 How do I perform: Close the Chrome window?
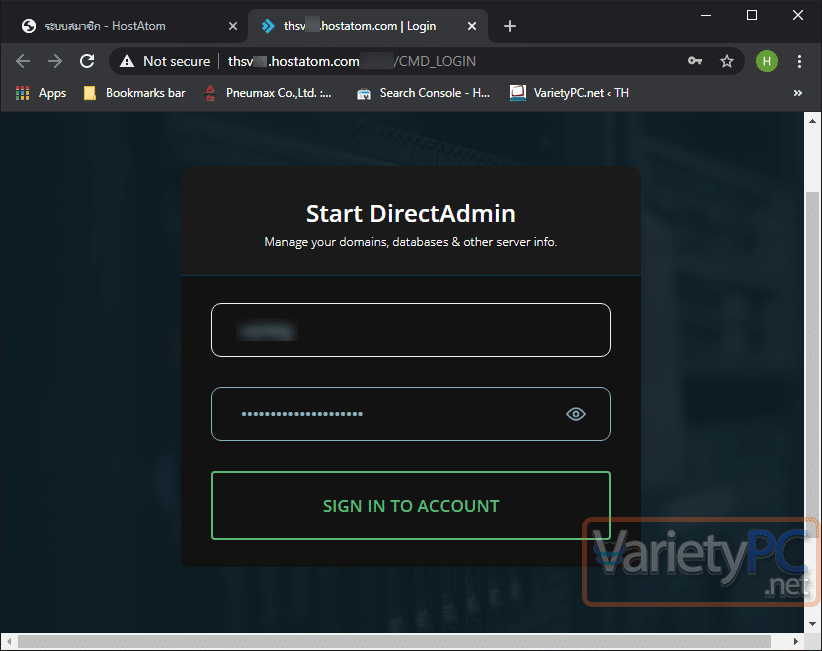797,15
